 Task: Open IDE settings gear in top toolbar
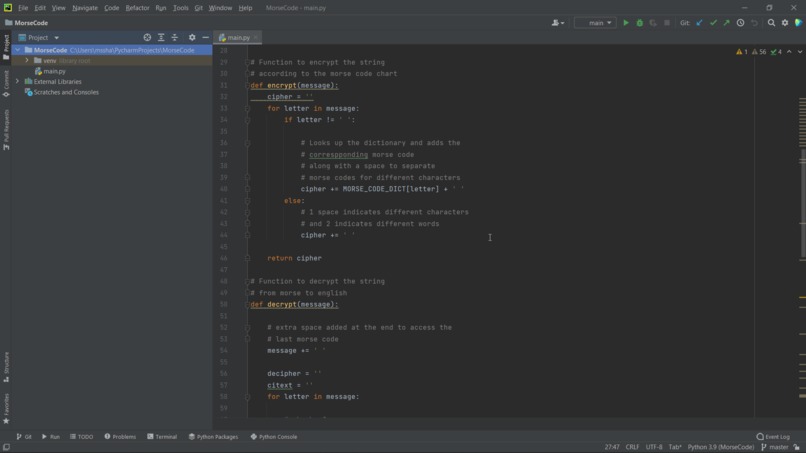coord(785,23)
